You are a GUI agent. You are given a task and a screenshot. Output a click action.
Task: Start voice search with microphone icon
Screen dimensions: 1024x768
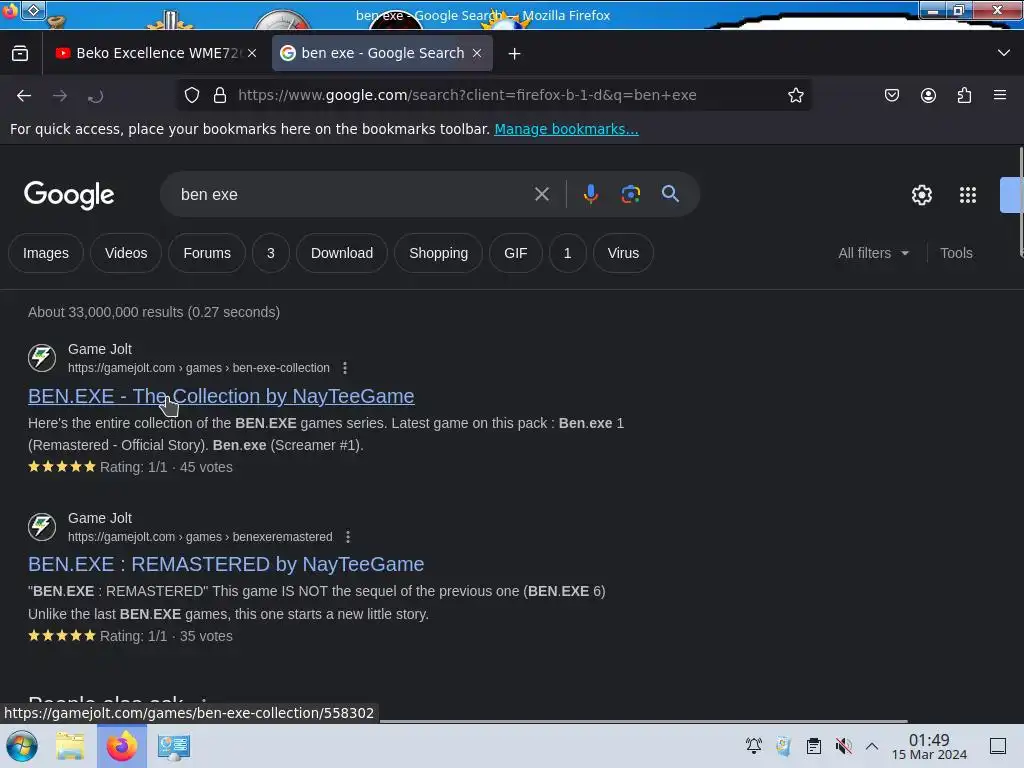click(591, 194)
